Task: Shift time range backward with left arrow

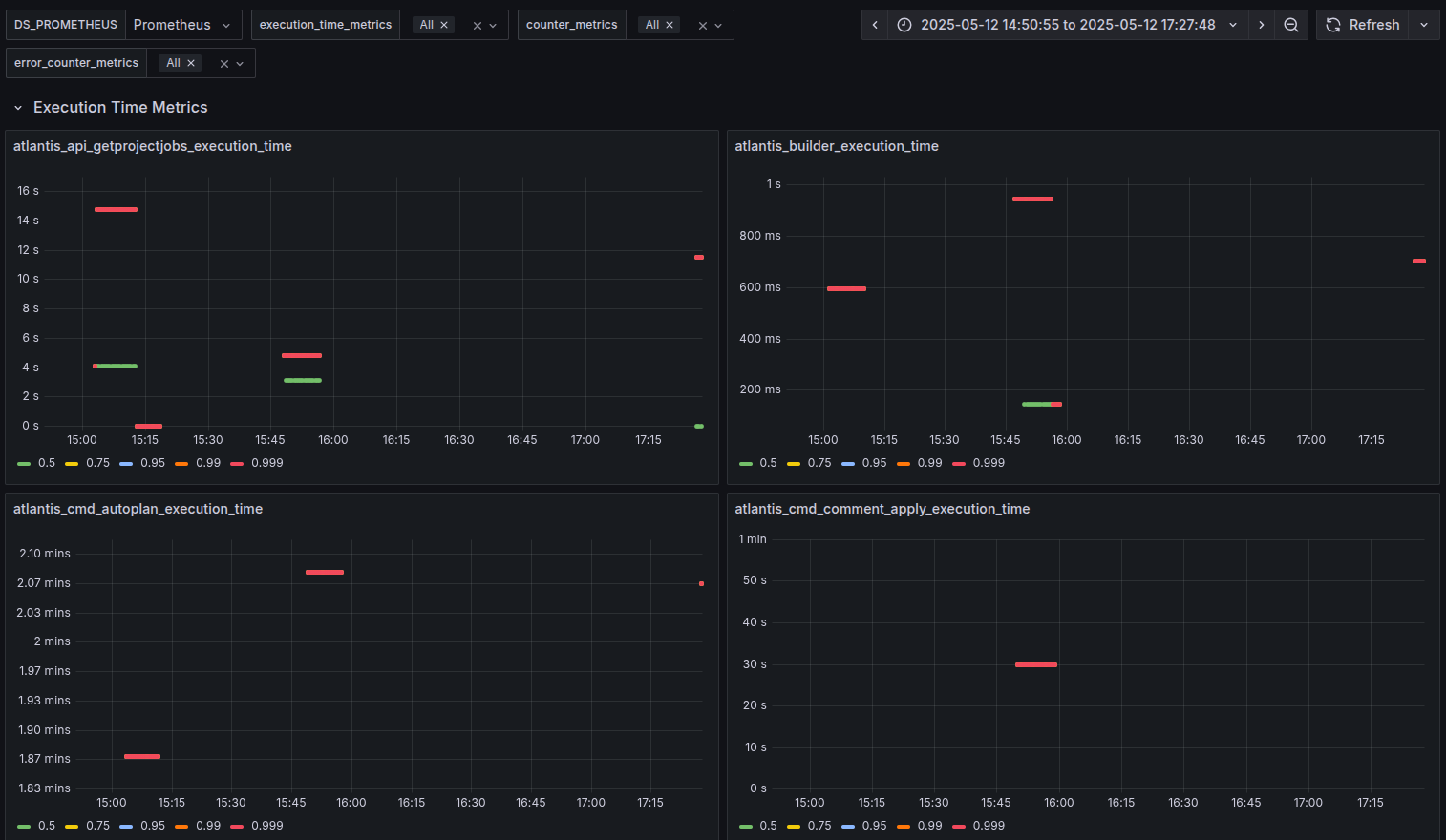Action: tap(875, 25)
